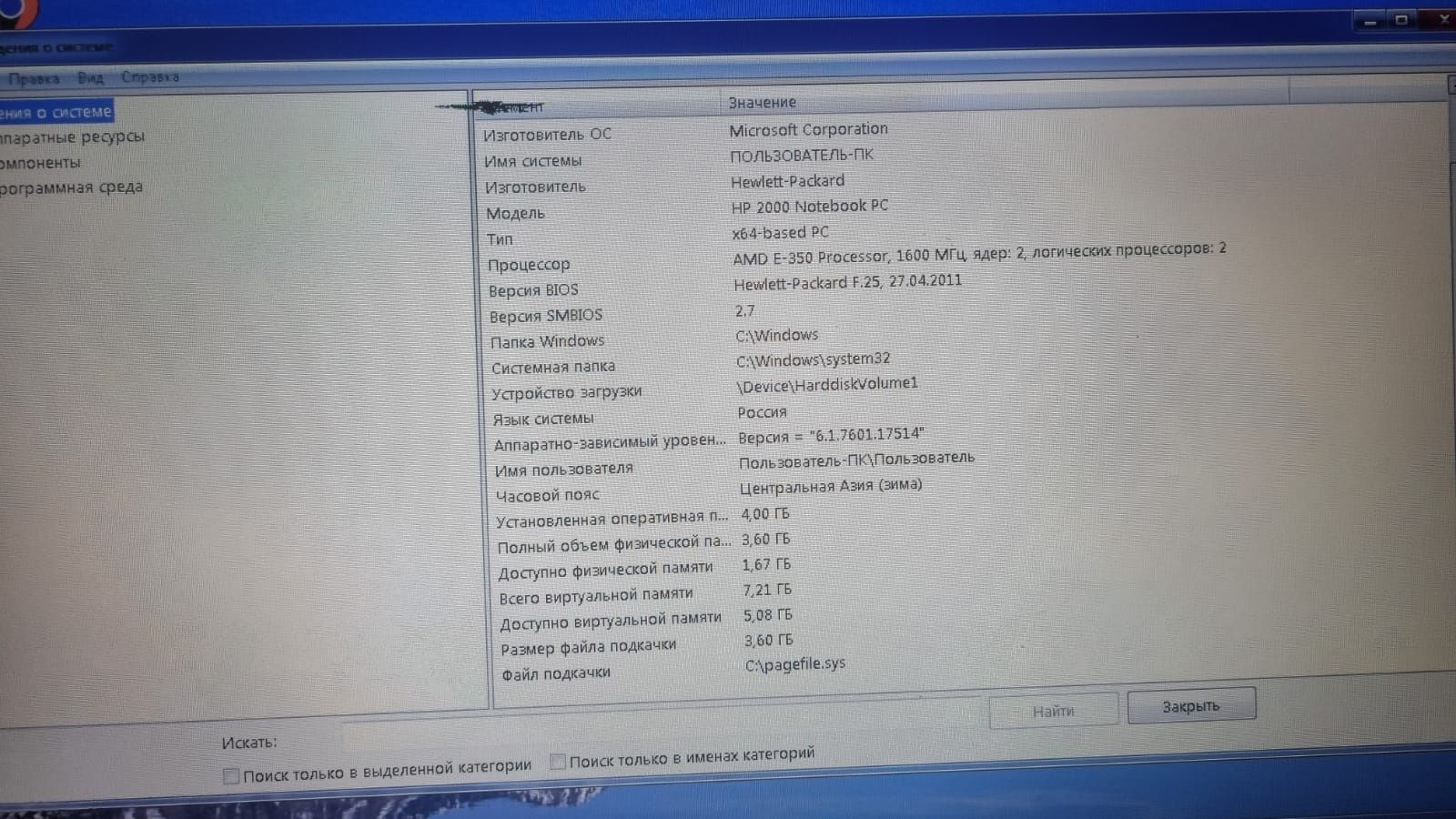Select Компоненты in the tree
The height and width of the screenshot is (819, 1456).
coord(40,163)
